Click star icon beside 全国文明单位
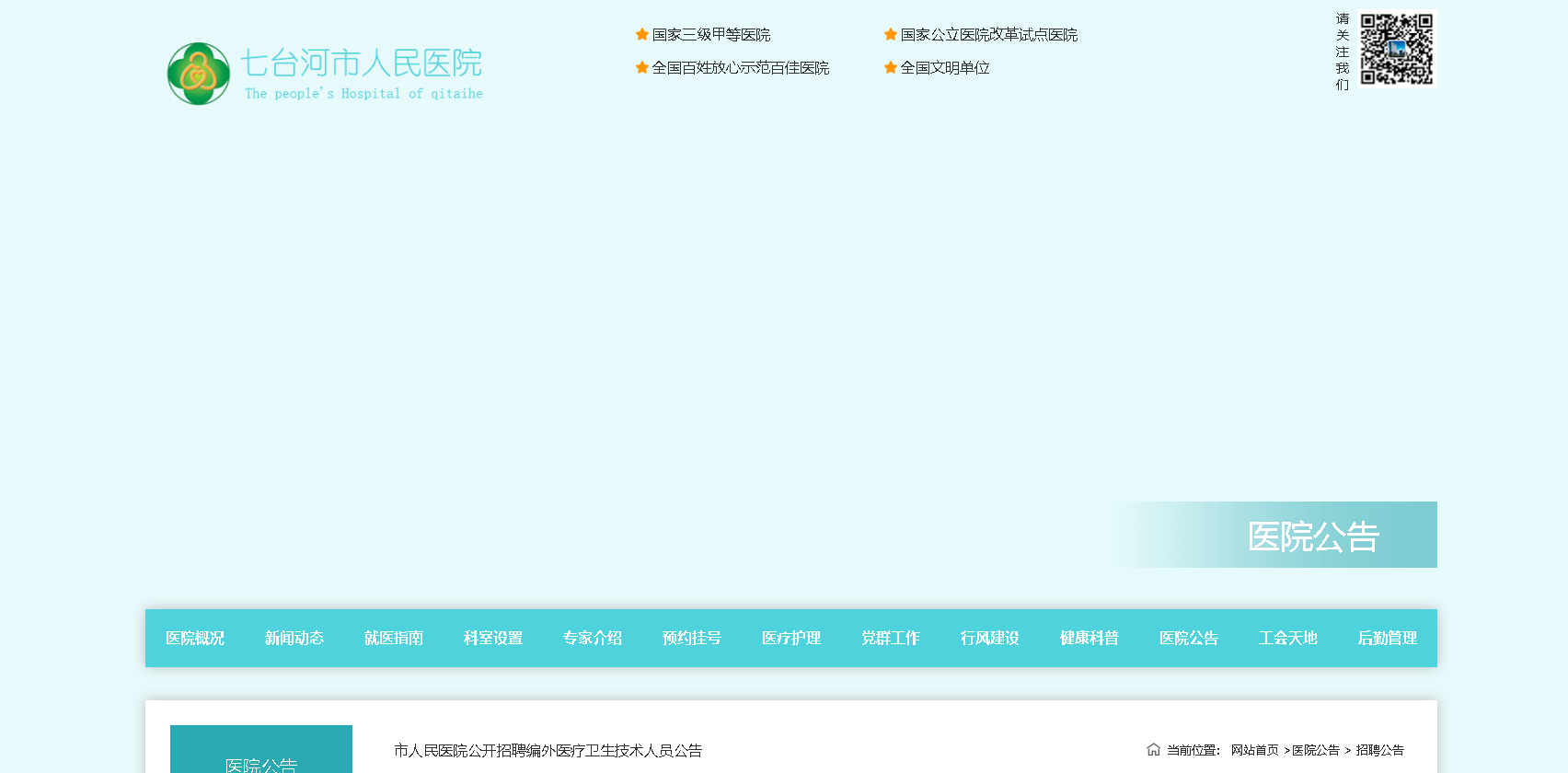Image resolution: width=1568 pixels, height=773 pixels. [x=891, y=68]
